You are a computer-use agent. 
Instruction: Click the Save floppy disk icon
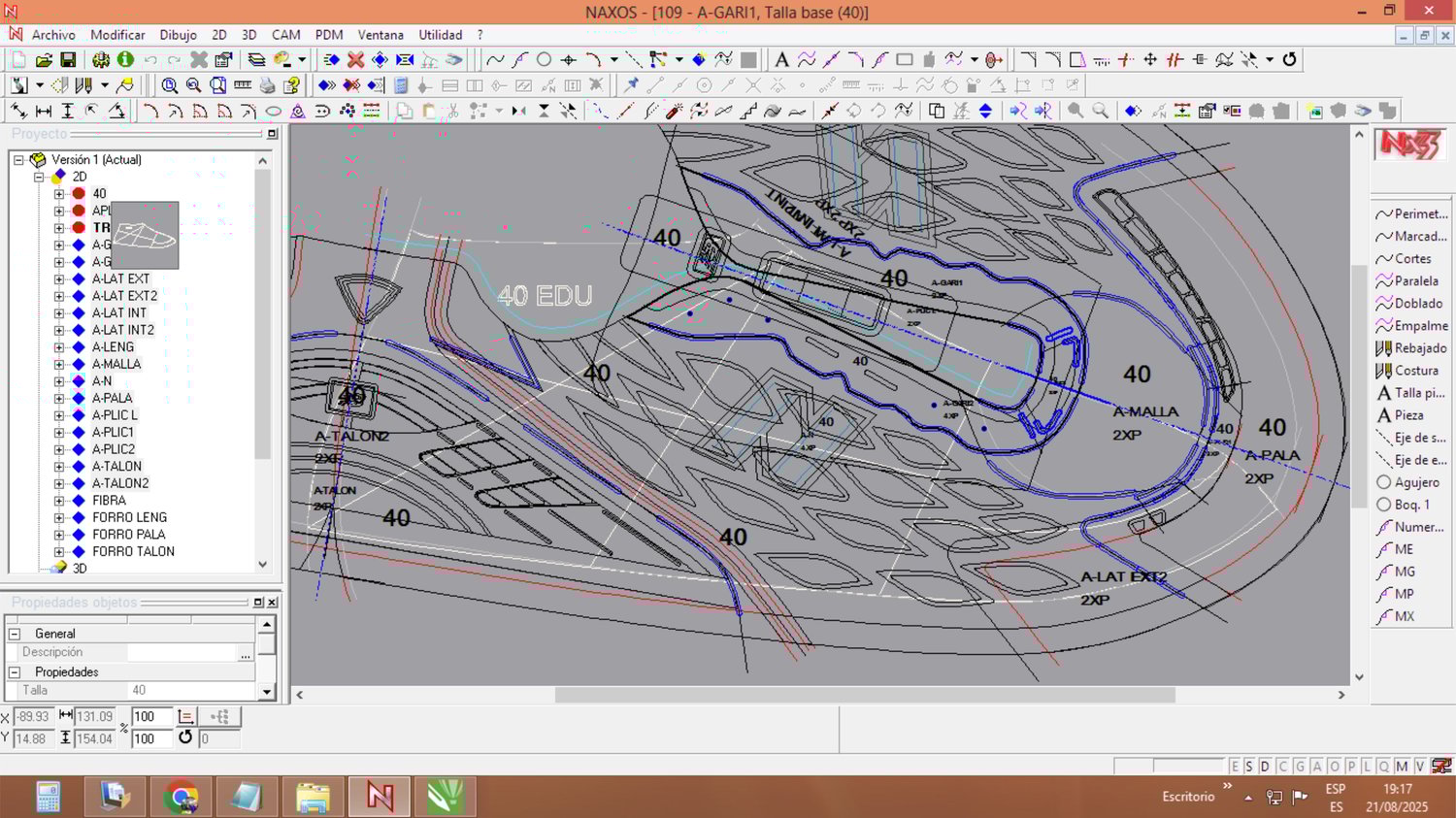(x=68, y=60)
